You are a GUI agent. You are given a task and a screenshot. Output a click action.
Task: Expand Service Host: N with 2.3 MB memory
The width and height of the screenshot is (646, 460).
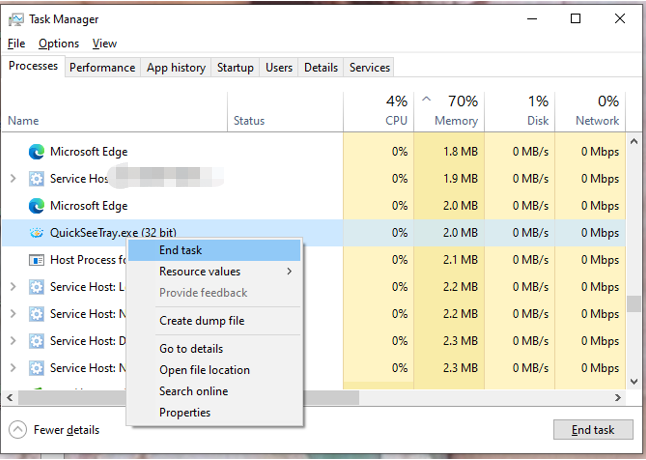coord(13,368)
